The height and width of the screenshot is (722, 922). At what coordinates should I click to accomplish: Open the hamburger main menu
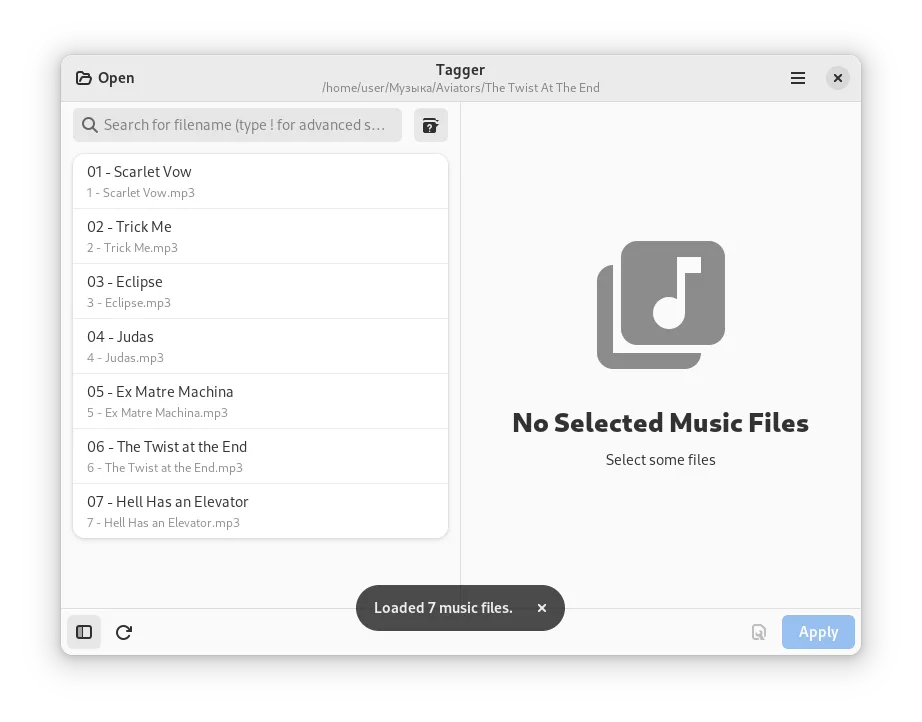[798, 78]
